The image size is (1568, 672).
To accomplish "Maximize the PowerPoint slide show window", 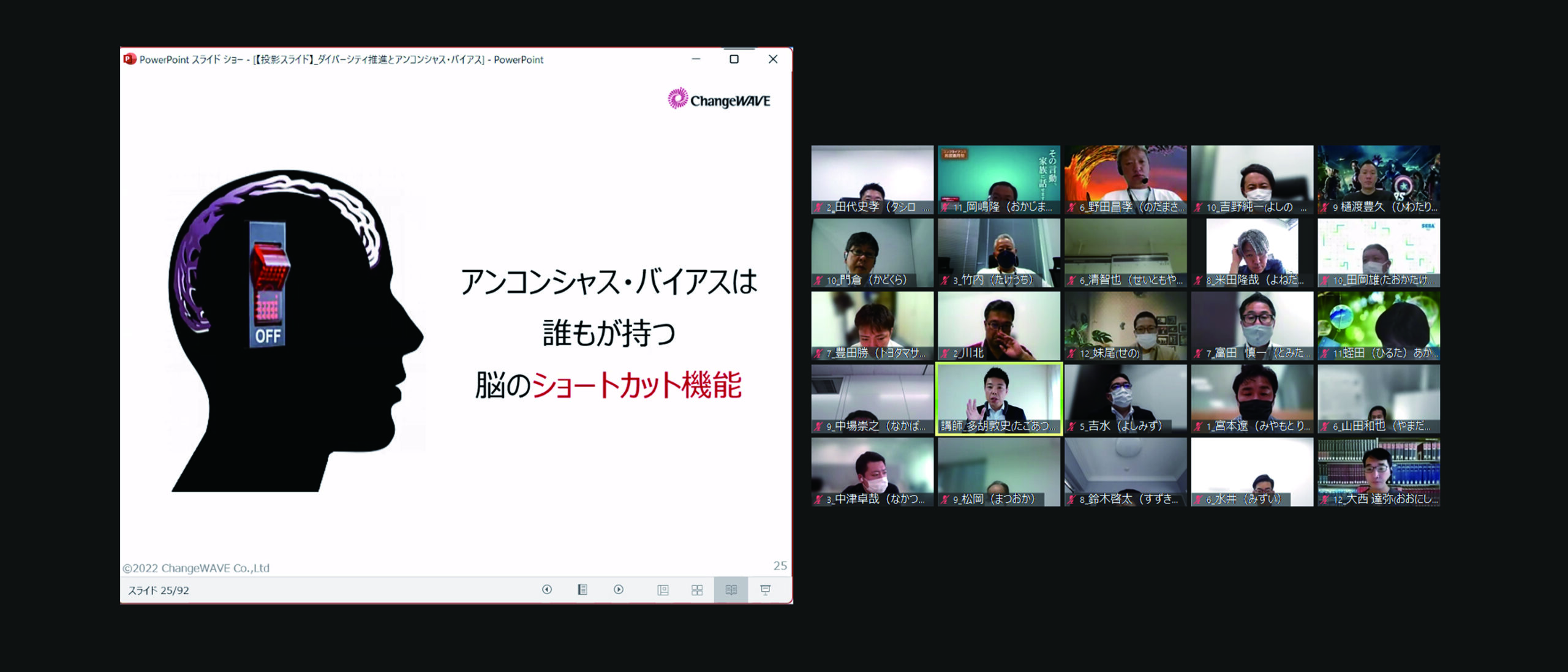I will [734, 59].
